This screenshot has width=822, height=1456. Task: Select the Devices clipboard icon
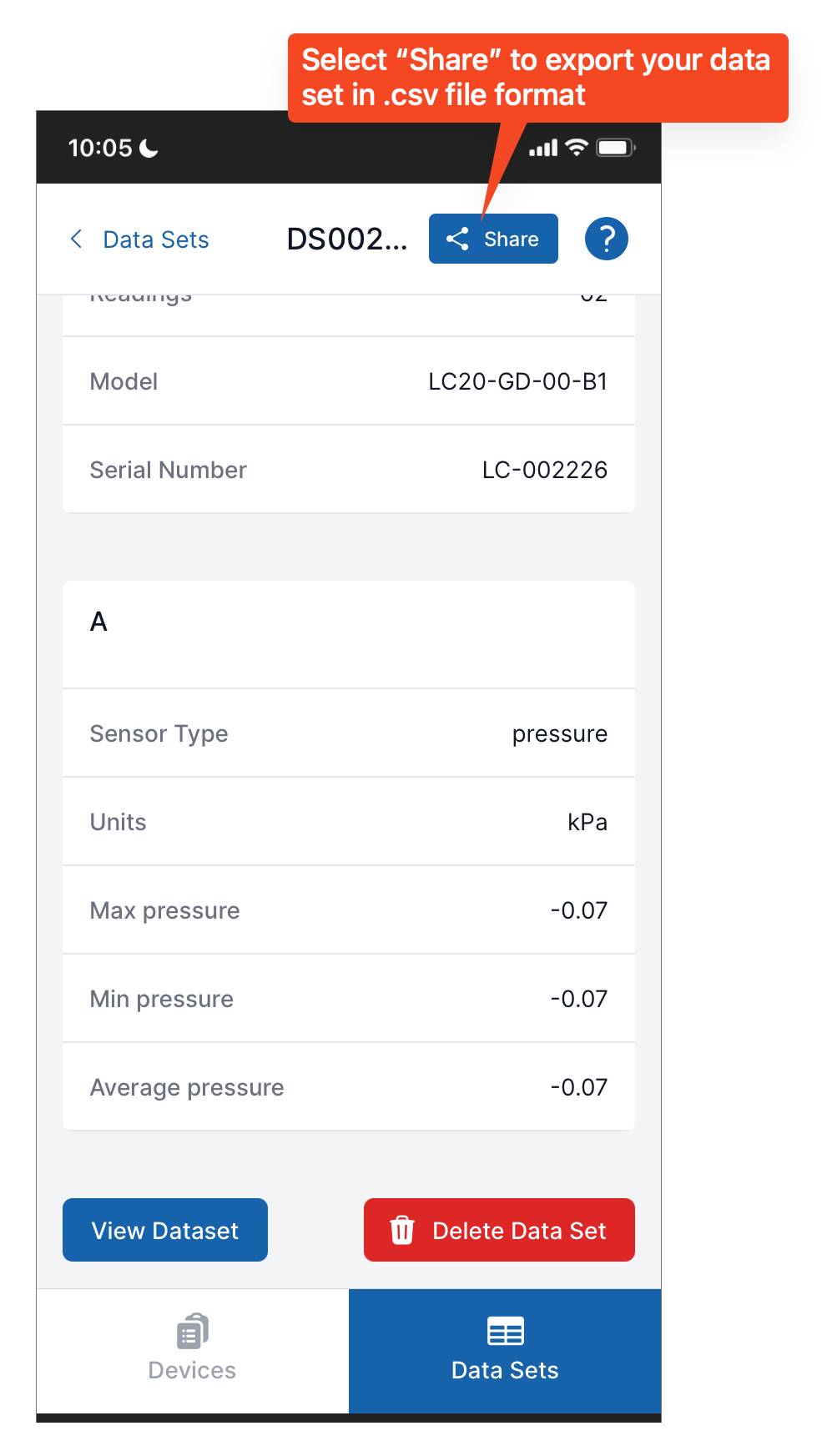coord(193,1331)
